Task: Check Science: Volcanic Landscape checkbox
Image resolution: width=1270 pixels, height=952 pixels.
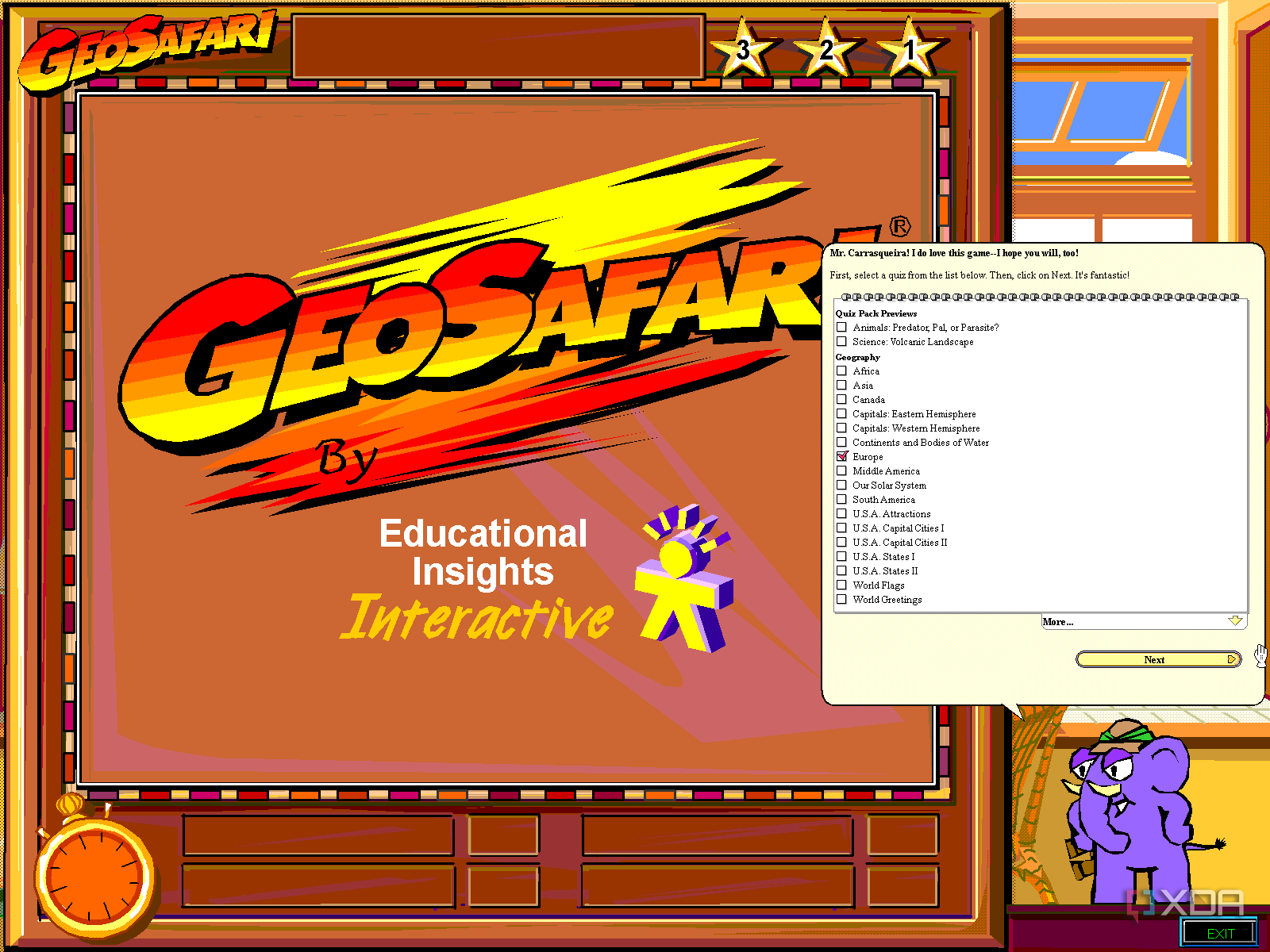Action: (841, 341)
